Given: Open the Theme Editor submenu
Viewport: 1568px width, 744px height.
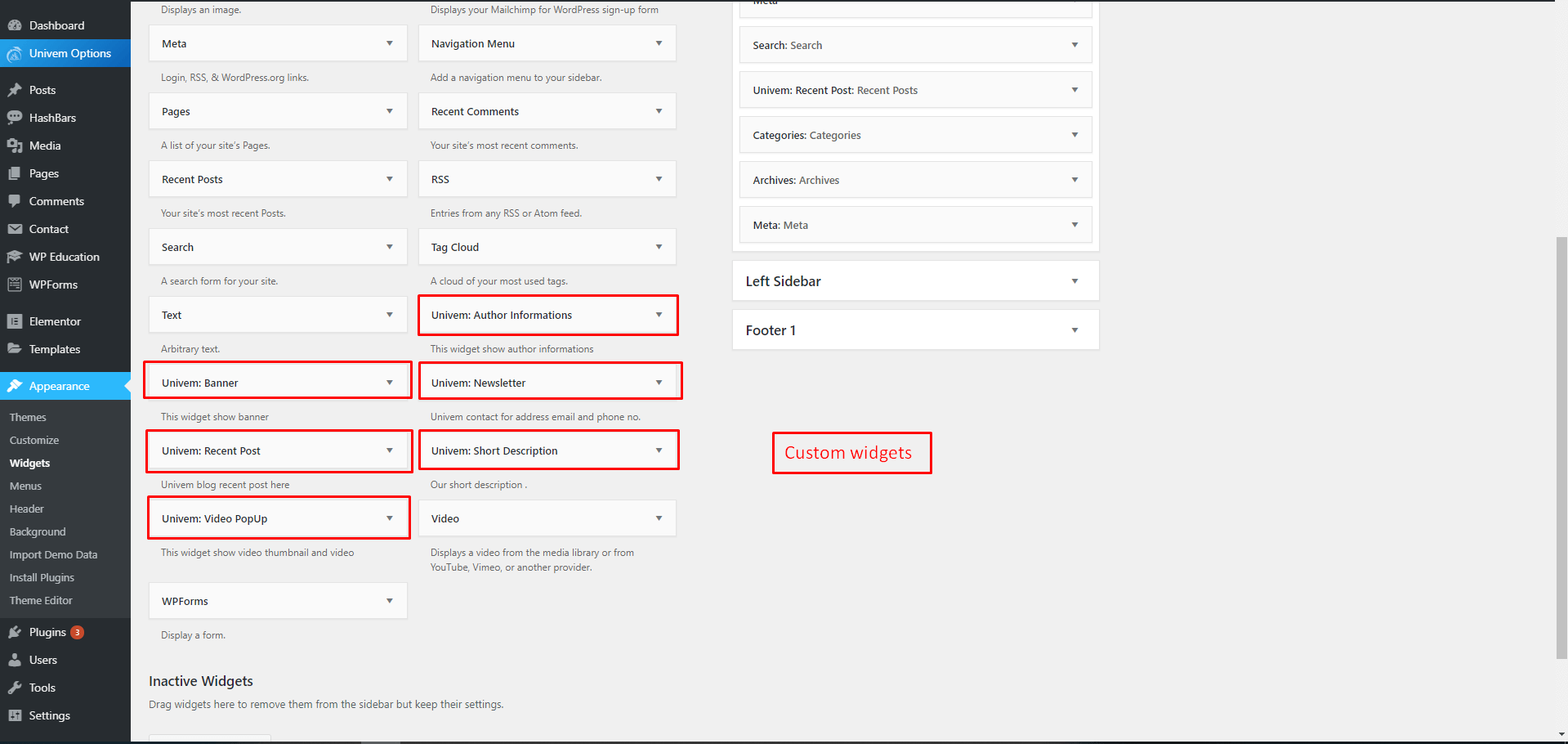Looking at the screenshot, I should coord(41,600).
